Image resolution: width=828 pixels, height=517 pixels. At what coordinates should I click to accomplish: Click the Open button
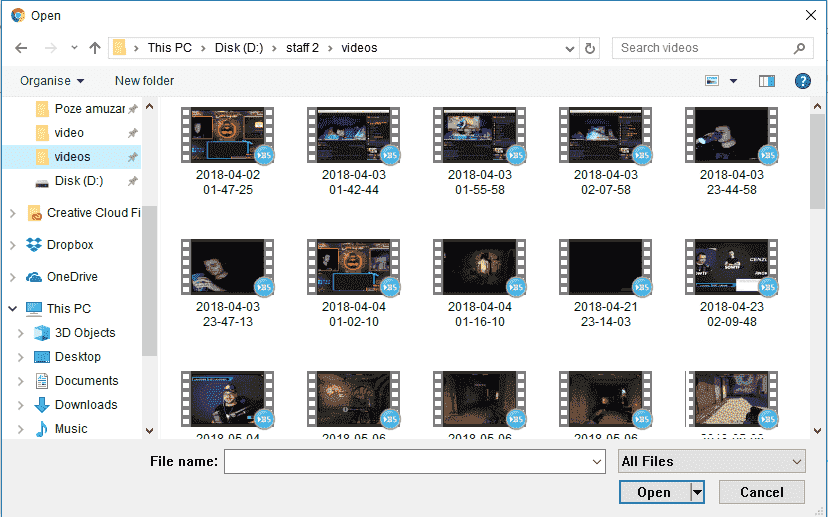tap(655, 492)
